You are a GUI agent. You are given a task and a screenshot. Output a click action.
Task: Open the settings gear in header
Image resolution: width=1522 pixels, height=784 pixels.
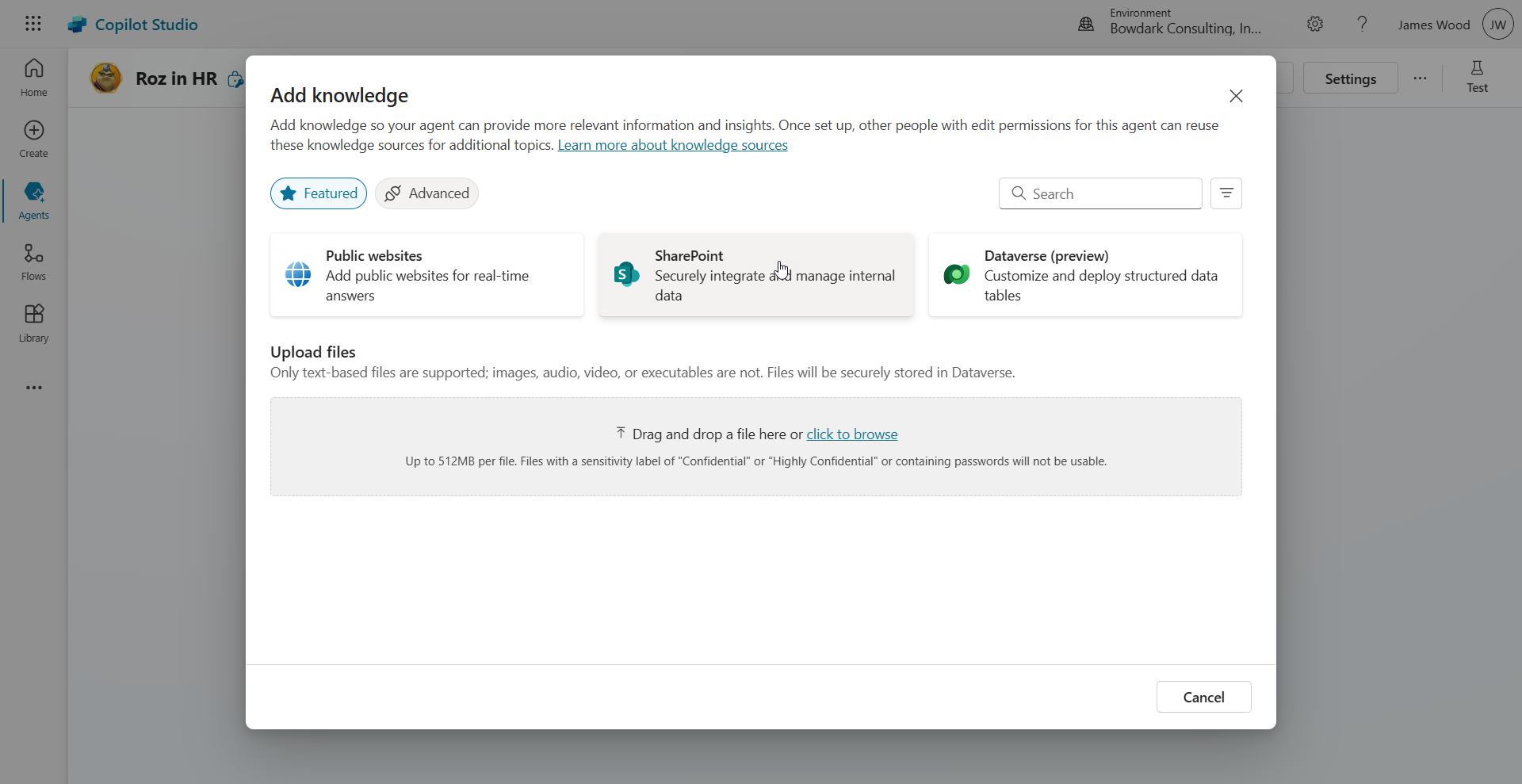tap(1315, 25)
